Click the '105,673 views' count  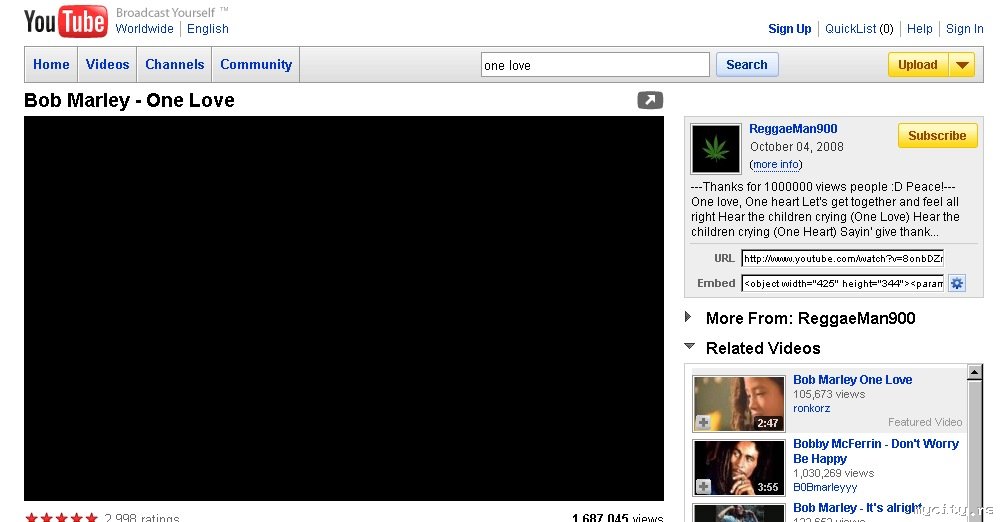(x=829, y=394)
